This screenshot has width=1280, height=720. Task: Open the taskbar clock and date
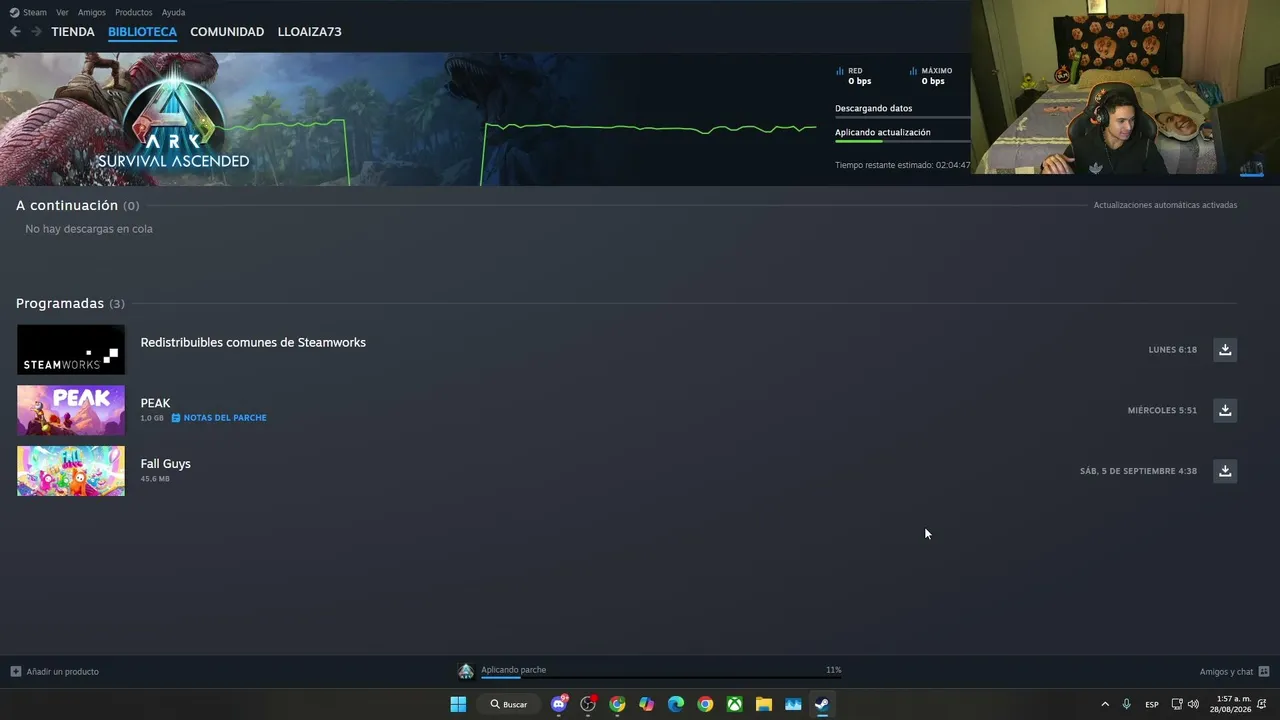[1233, 704]
